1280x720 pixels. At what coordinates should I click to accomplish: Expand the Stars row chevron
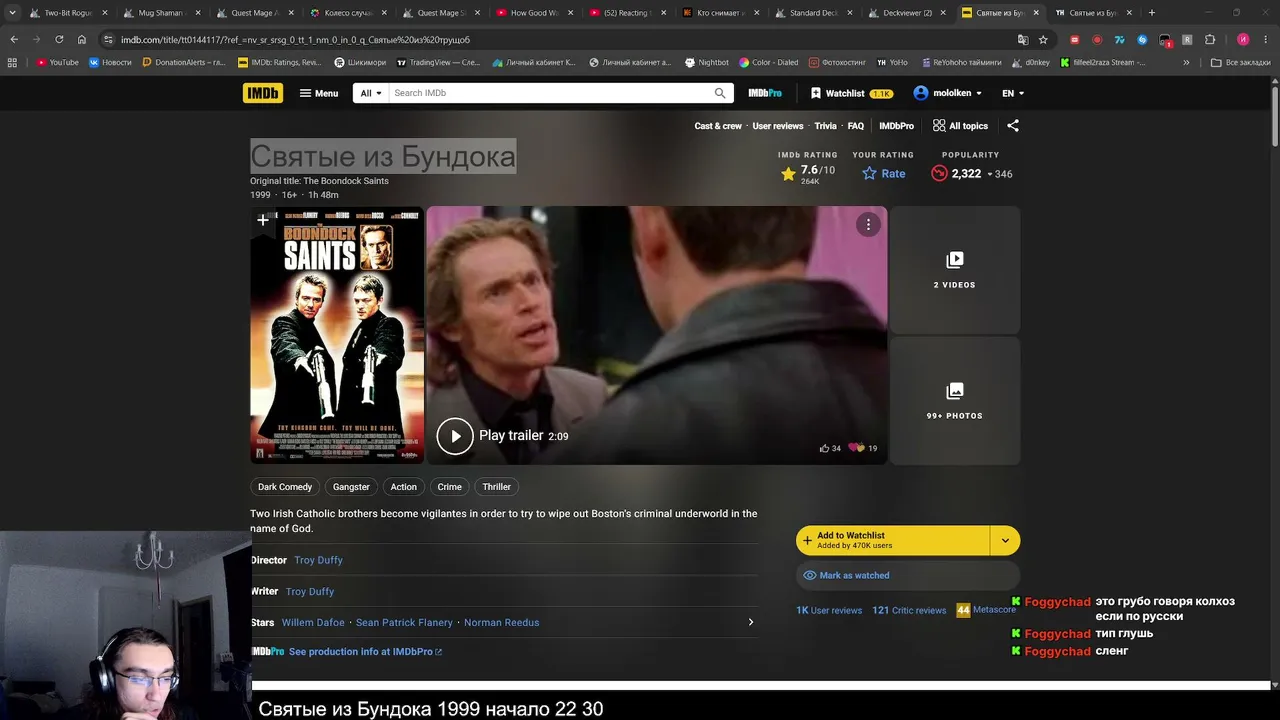(751, 623)
